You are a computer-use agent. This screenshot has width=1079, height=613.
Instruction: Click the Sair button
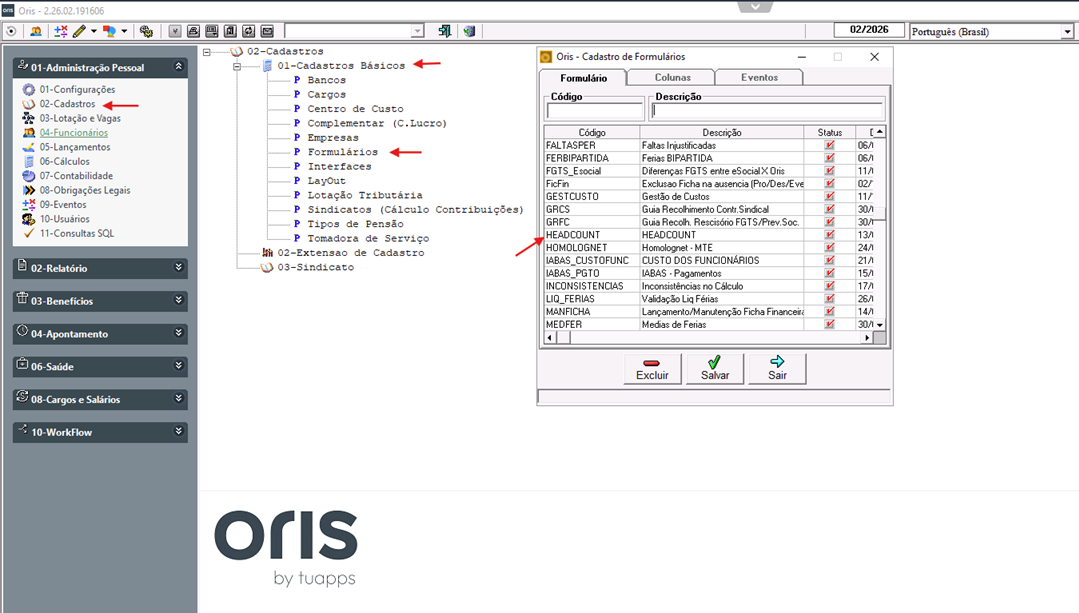point(778,369)
